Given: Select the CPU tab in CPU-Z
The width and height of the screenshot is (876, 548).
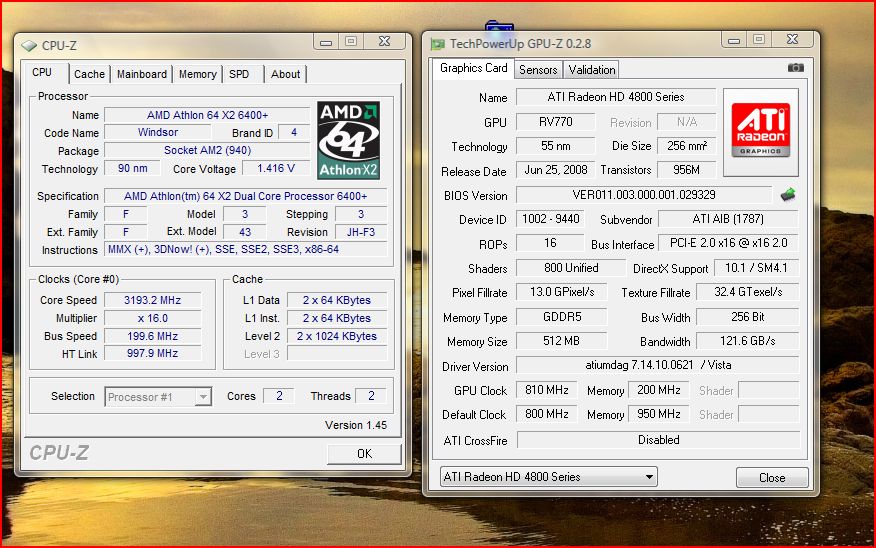Looking at the screenshot, I should pyautogui.click(x=42, y=73).
